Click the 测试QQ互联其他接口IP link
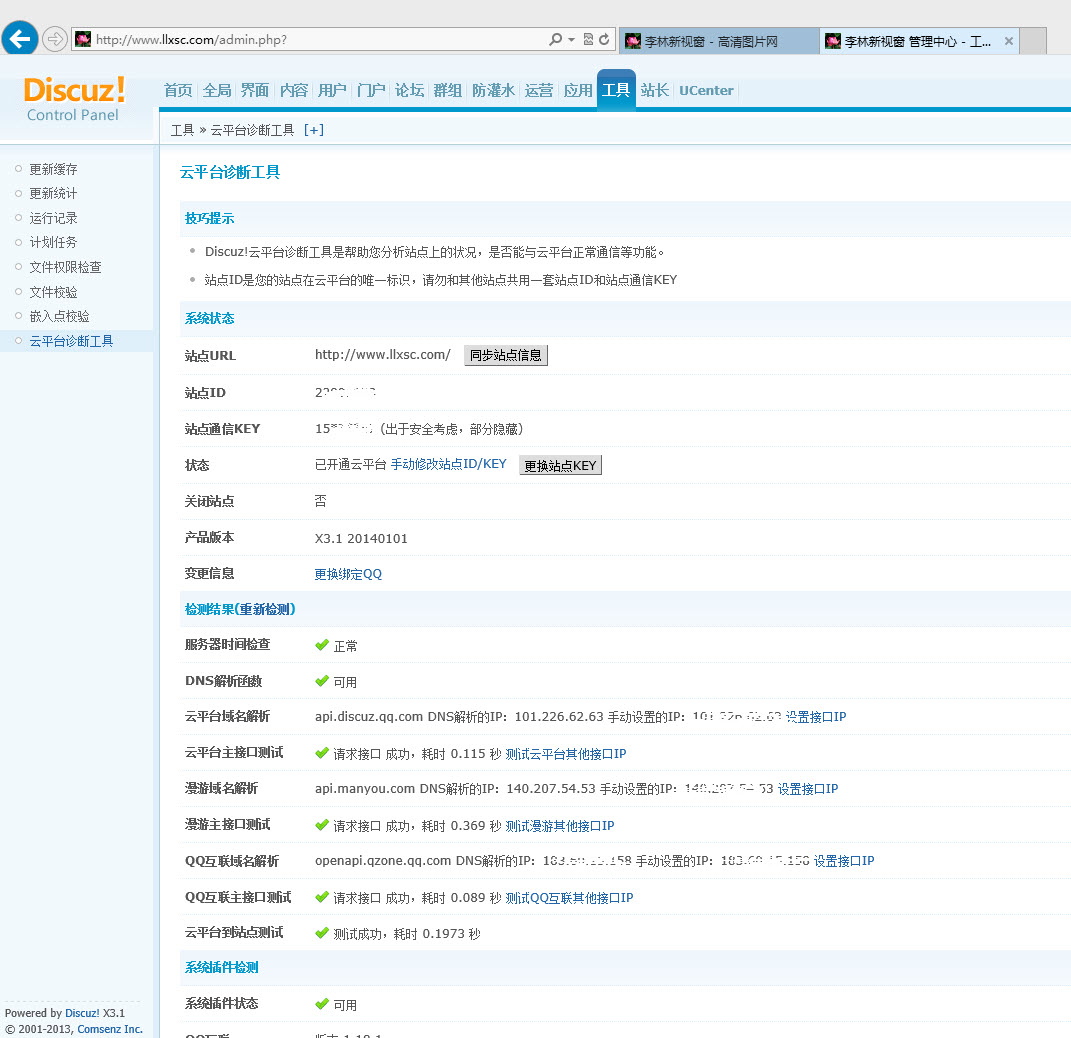 (570, 897)
